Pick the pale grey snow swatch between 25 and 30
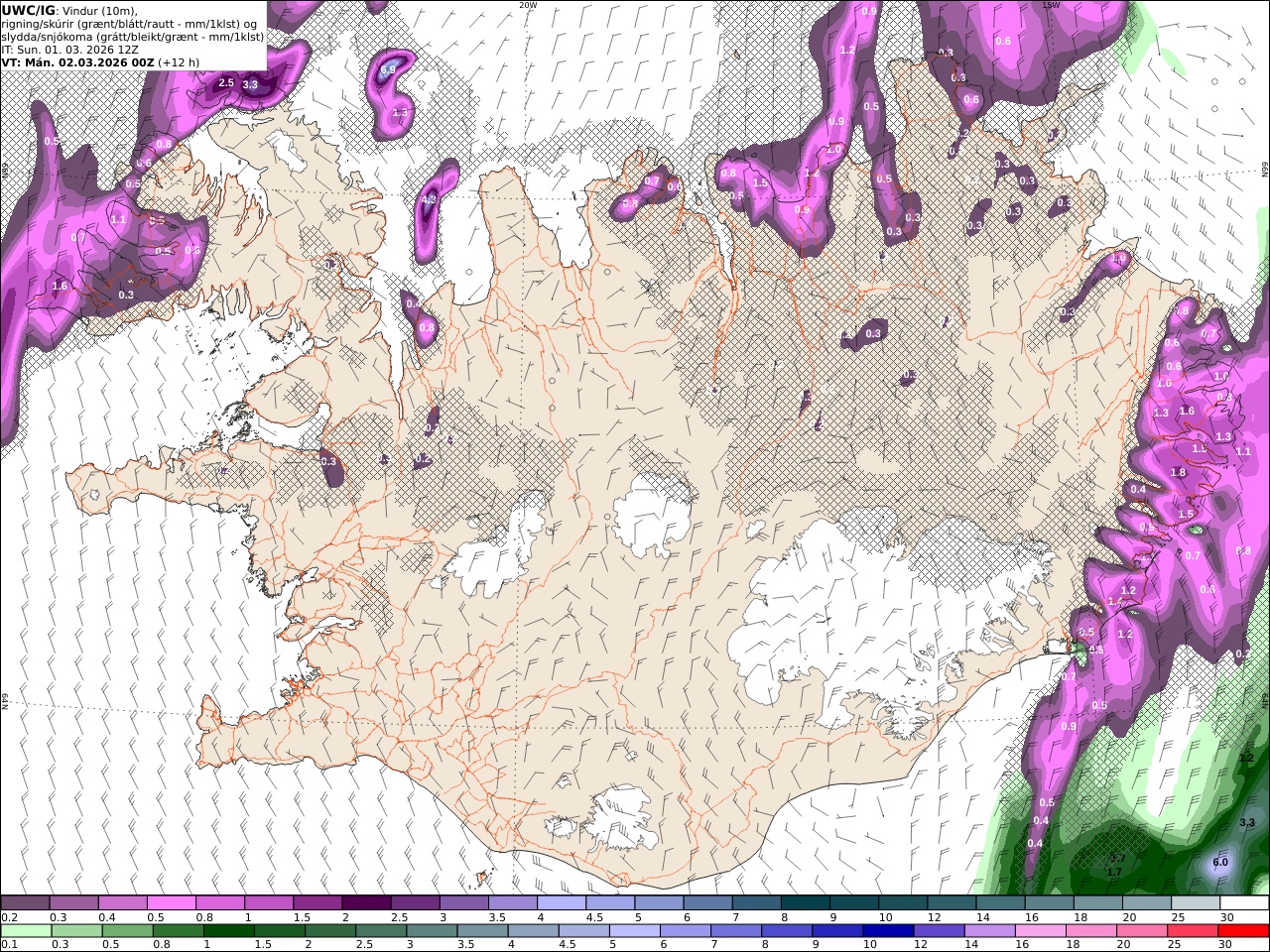This screenshot has width=1270, height=952. pyautogui.click(x=1194, y=903)
